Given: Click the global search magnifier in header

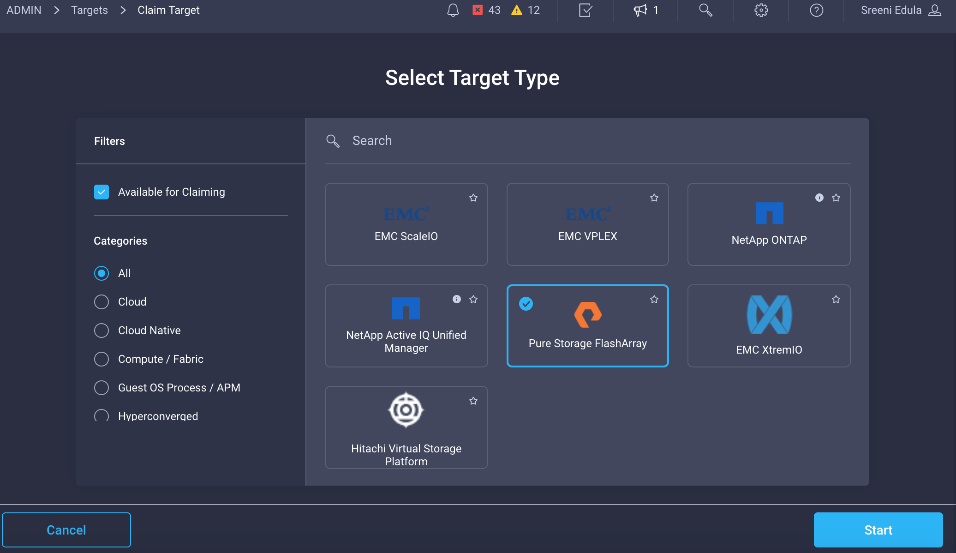Looking at the screenshot, I should pyautogui.click(x=705, y=10).
